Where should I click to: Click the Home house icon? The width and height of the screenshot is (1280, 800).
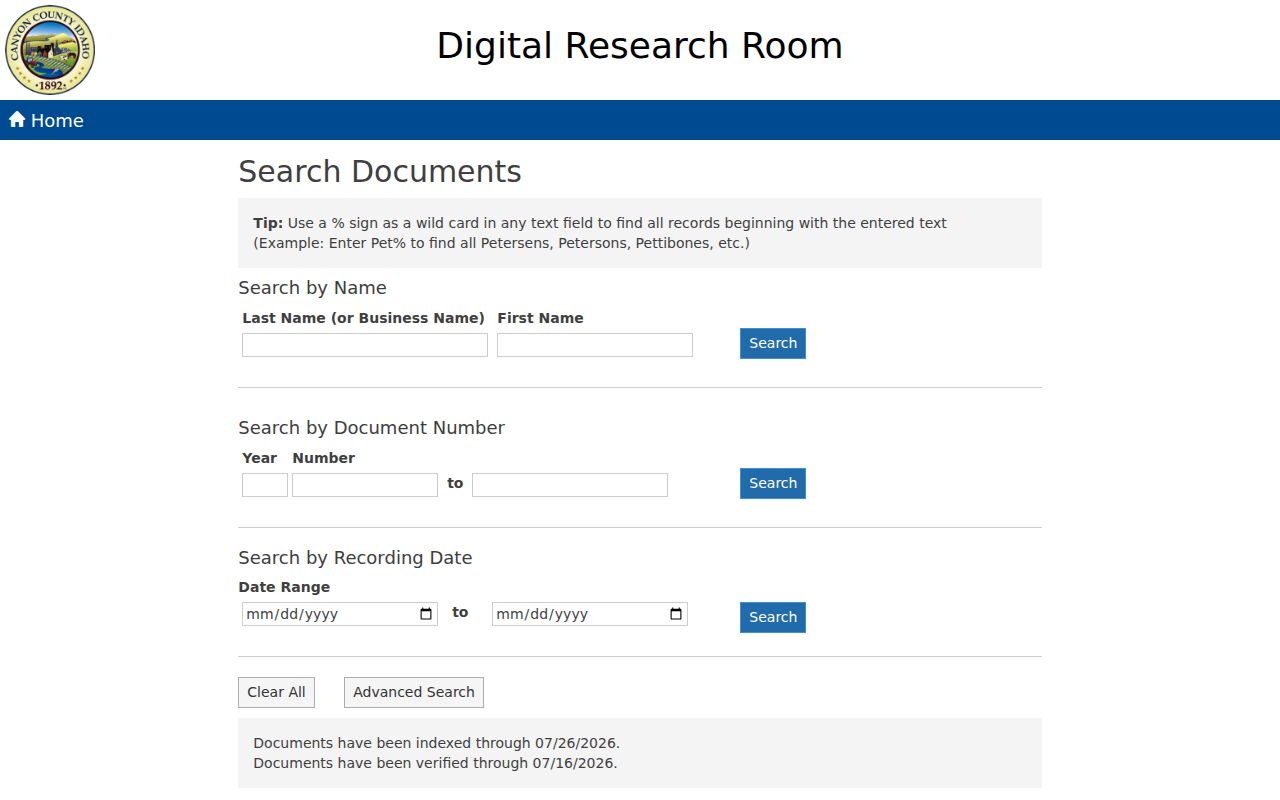point(17,120)
